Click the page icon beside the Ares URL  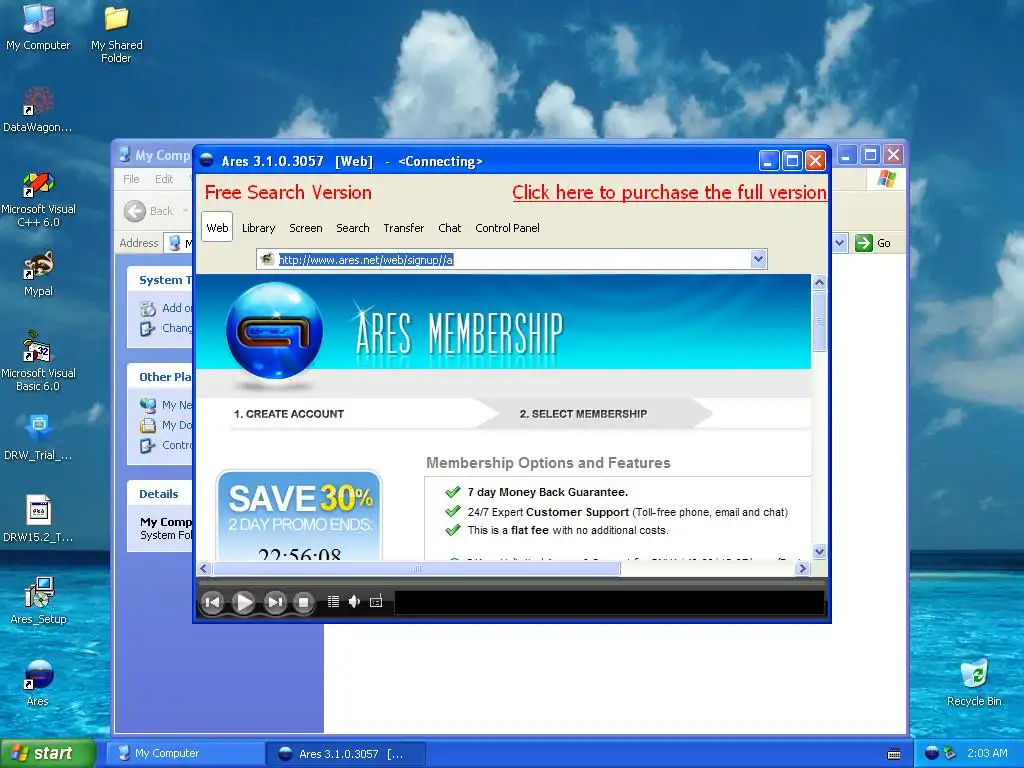266,259
